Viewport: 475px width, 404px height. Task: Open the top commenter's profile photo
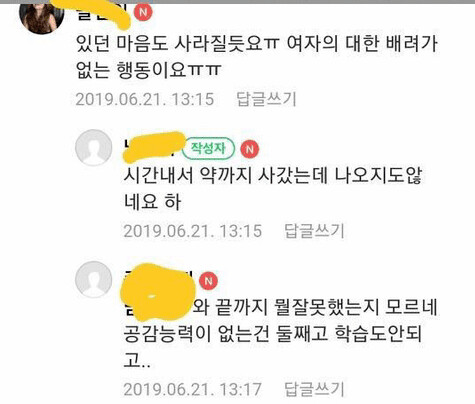tap(41, 17)
